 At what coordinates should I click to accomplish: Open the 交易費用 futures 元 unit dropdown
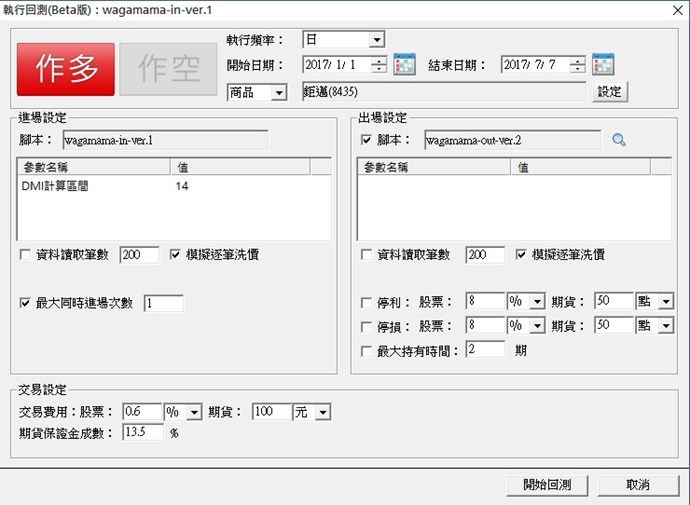click(322, 412)
